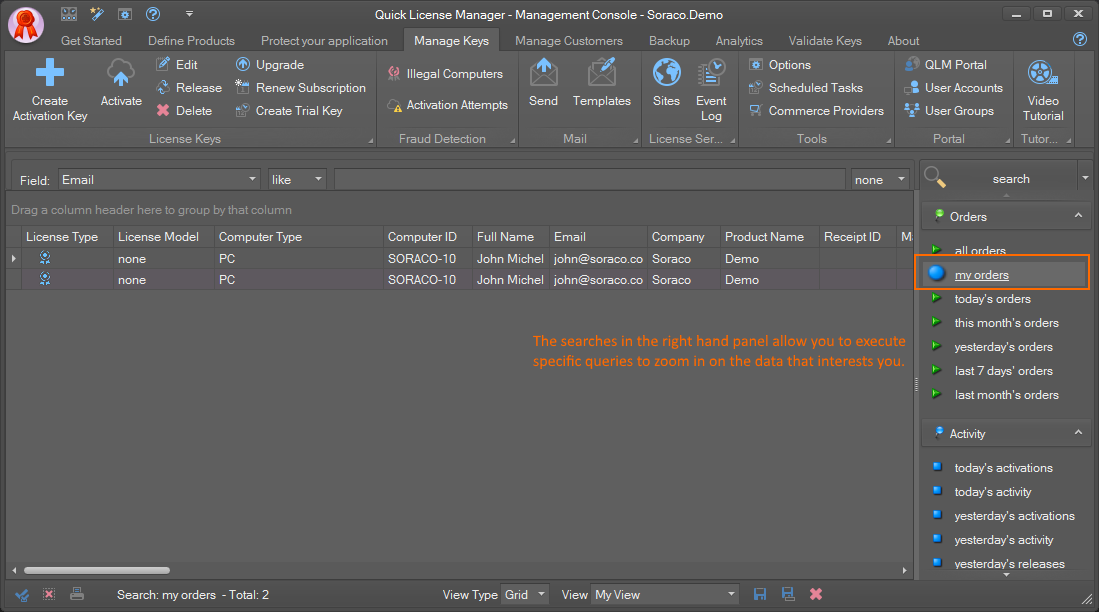Open Commerce Providers
This screenshot has height=612, width=1099.
[816, 111]
